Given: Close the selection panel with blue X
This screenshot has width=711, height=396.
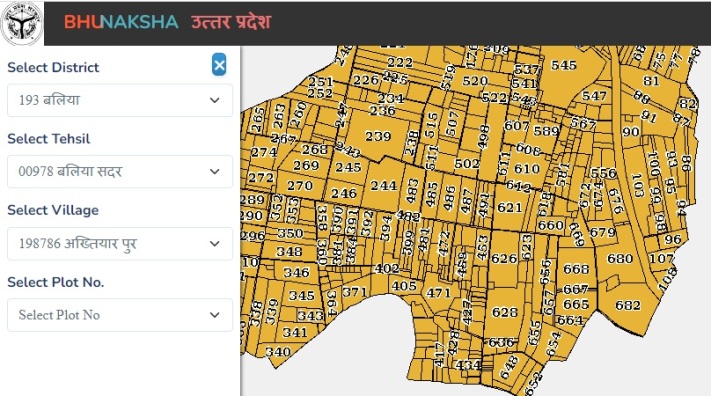Looking at the screenshot, I should [x=219, y=65].
